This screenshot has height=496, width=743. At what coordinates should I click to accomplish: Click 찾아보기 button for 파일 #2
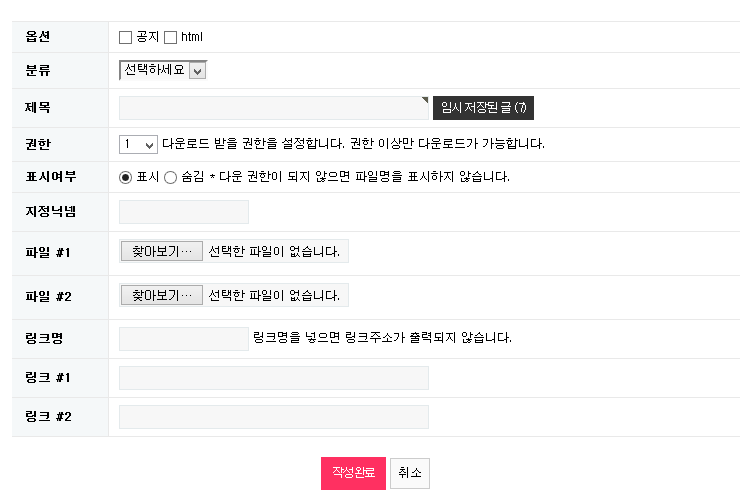(161, 295)
